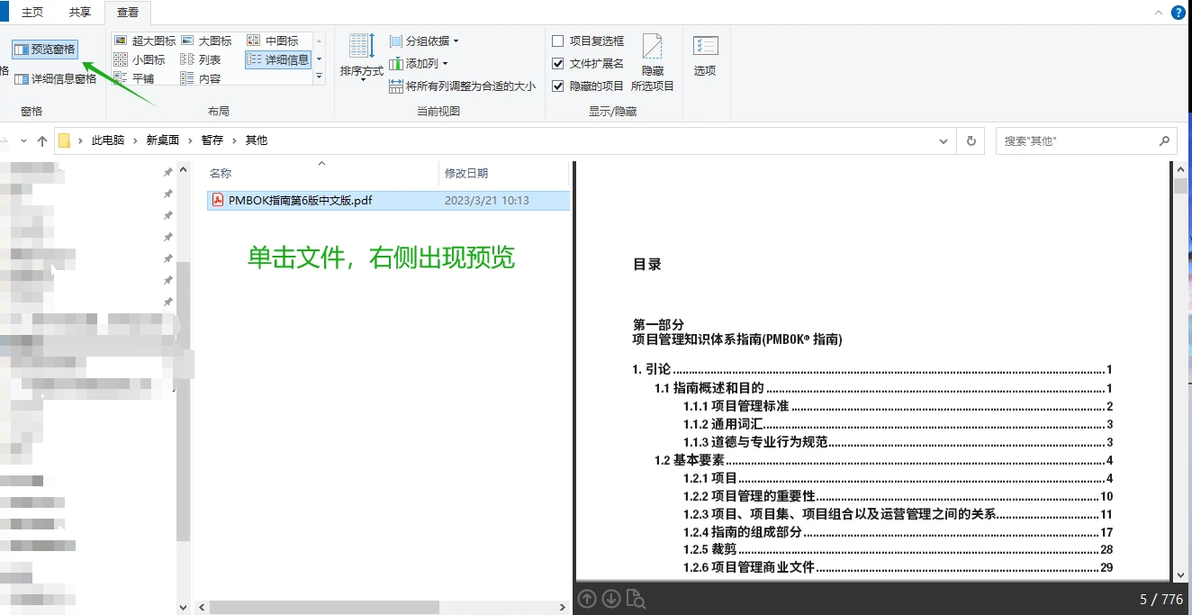Viewport: 1192px width, 615px height.
Task: Click the file list horizontal scrollbar
Action: [x=324, y=607]
